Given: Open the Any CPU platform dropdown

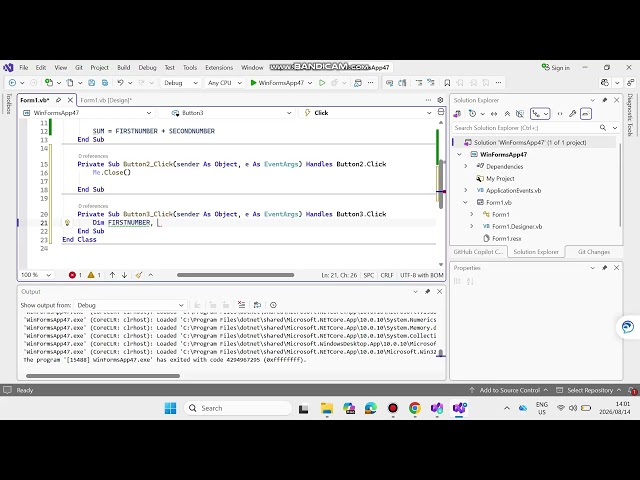Looking at the screenshot, I should click(x=224, y=83).
